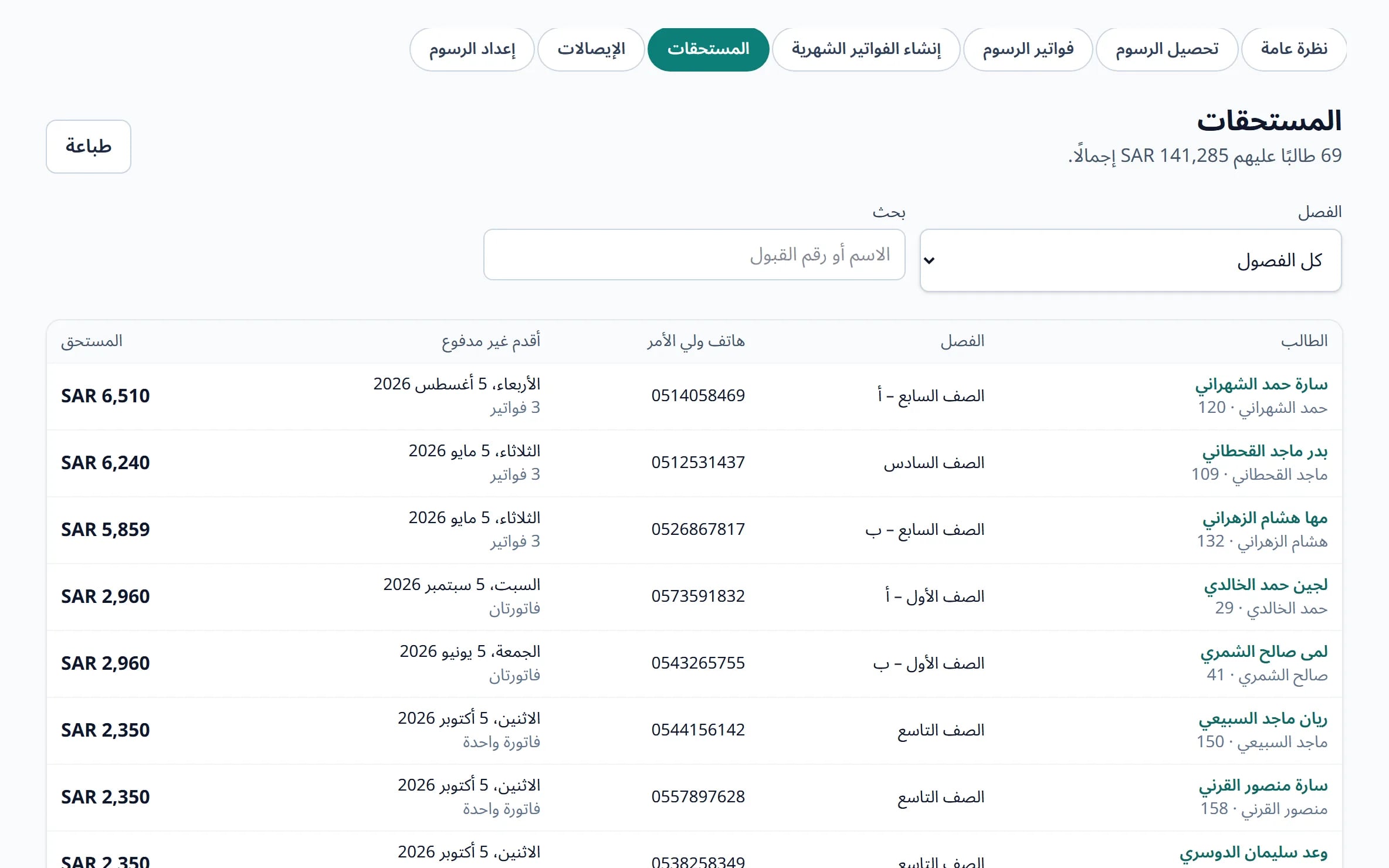The height and width of the screenshot is (868, 1389).
Task: Open student بدر ماجد القحطاني
Action: pos(1265,452)
